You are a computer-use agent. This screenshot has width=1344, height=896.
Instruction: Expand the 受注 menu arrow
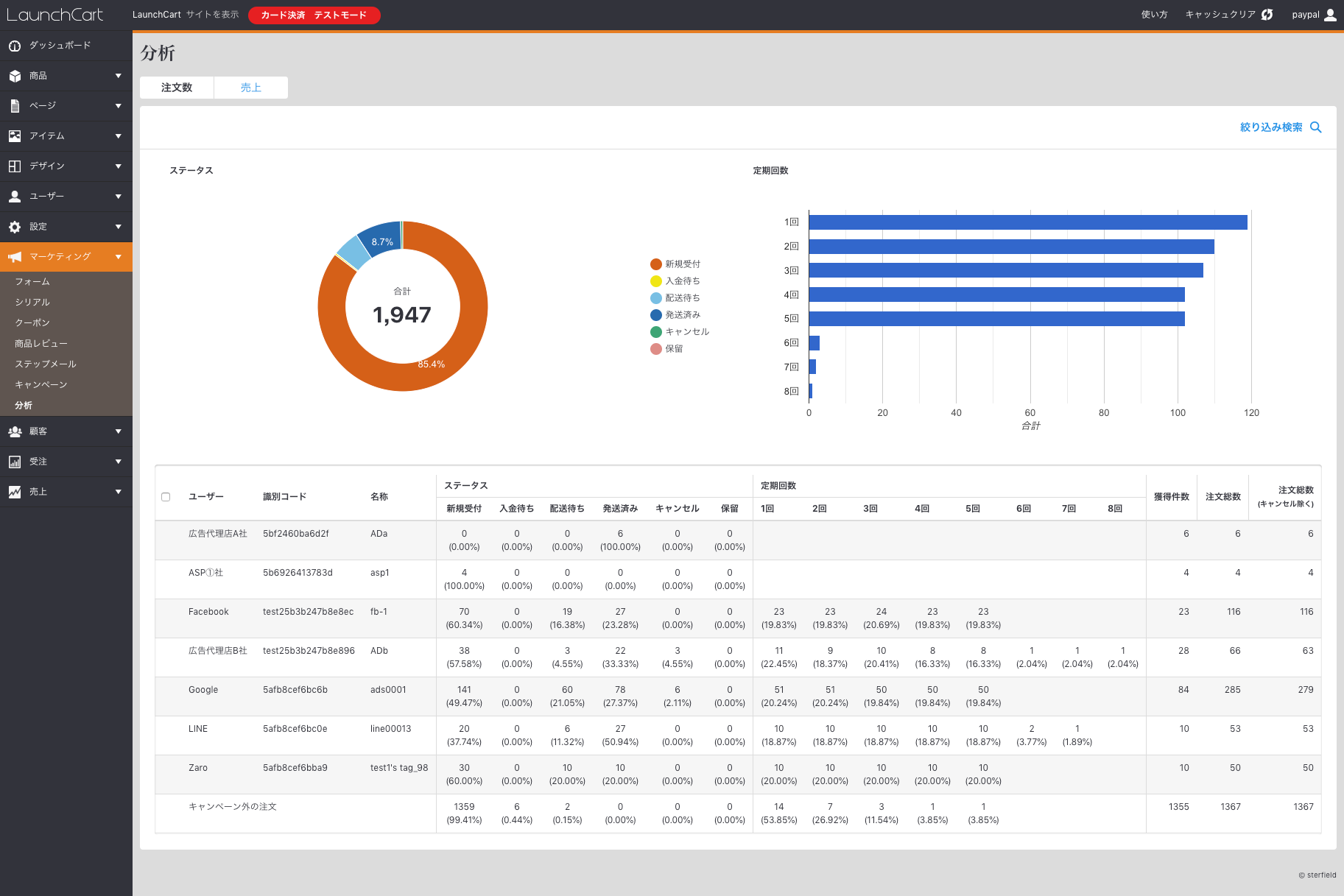pos(118,462)
